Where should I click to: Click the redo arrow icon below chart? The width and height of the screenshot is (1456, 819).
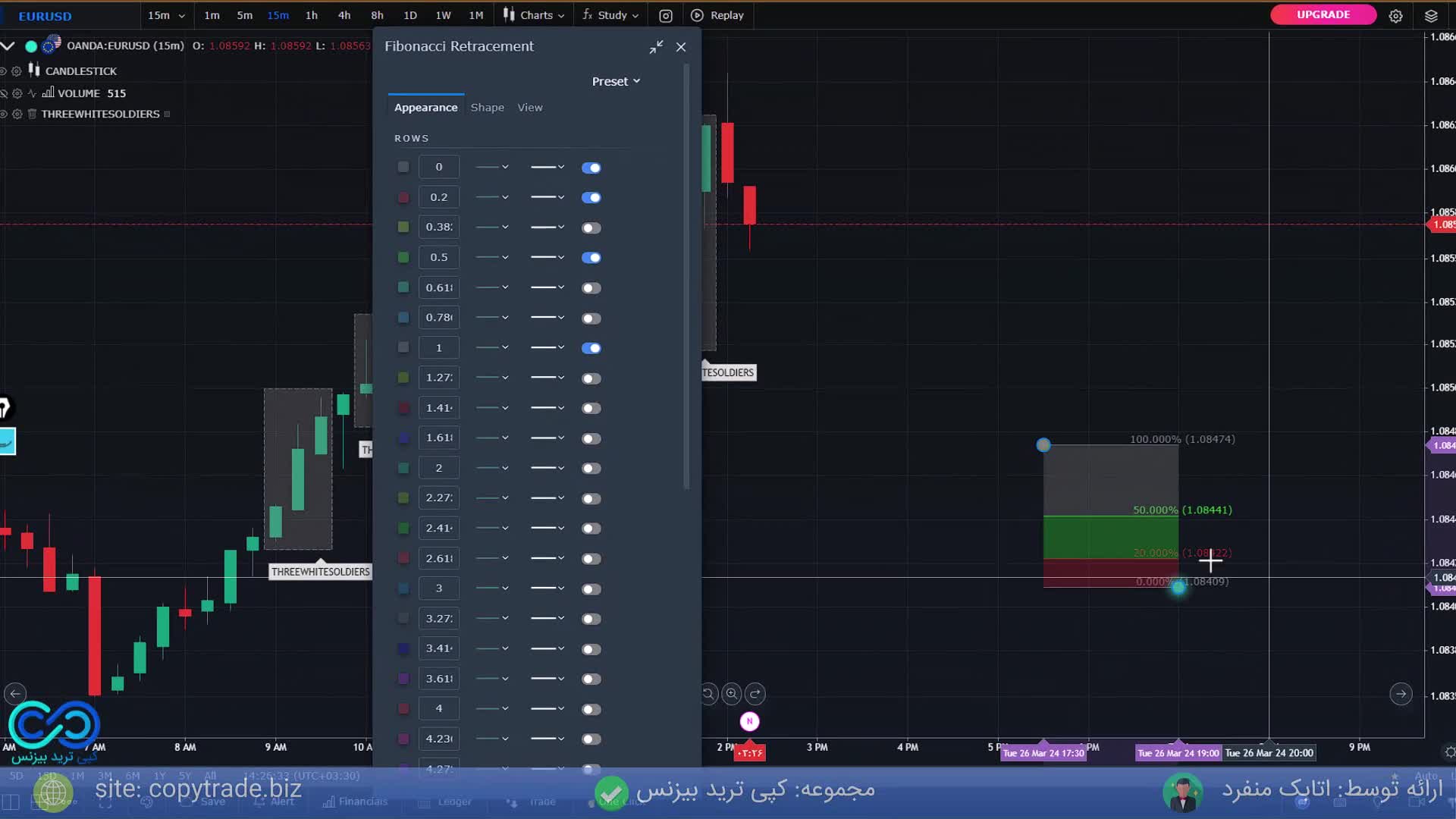755,693
